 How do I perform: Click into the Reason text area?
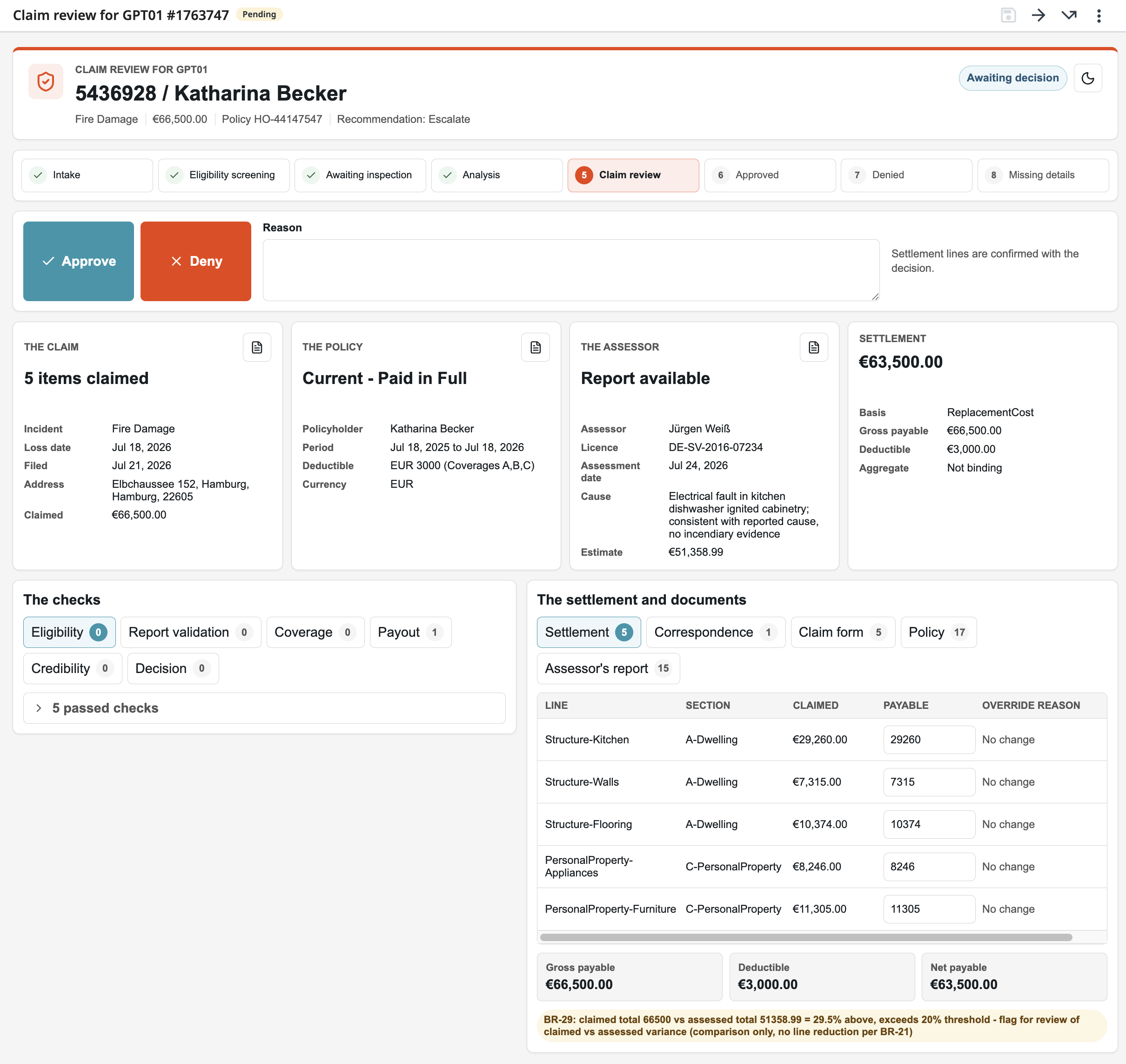[x=571, y=270]
